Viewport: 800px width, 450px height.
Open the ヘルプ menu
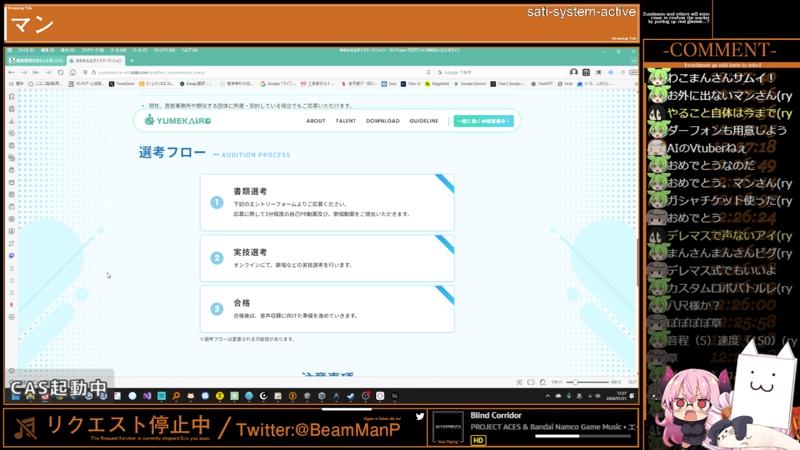(189, 51)
